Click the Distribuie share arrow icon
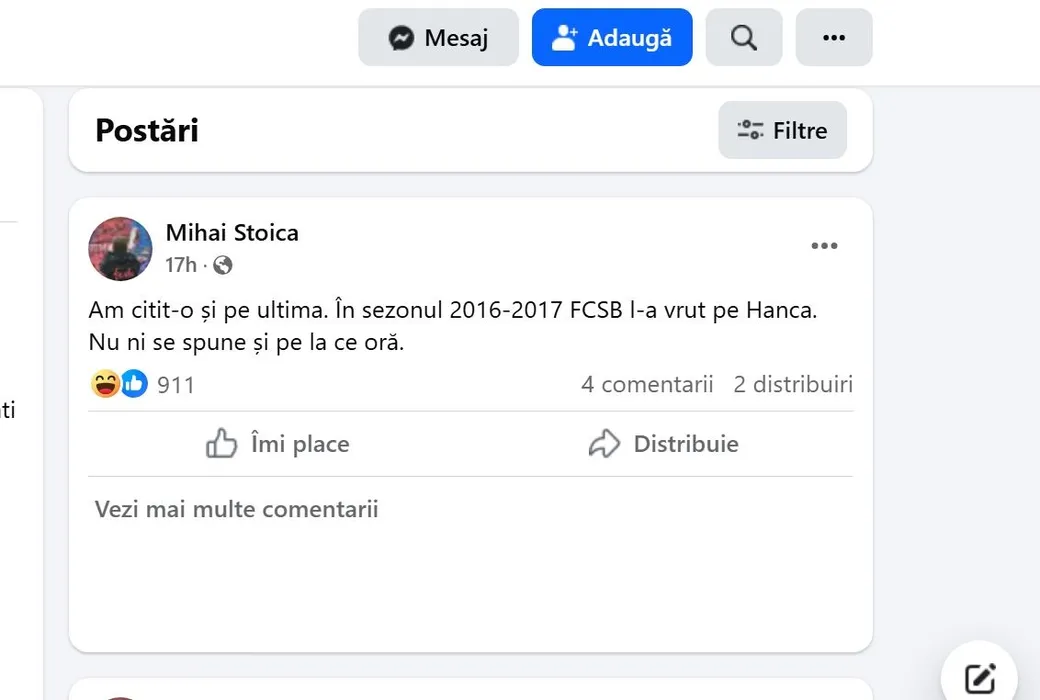Viewport: 1040px width, 700px height. point(604,444)
